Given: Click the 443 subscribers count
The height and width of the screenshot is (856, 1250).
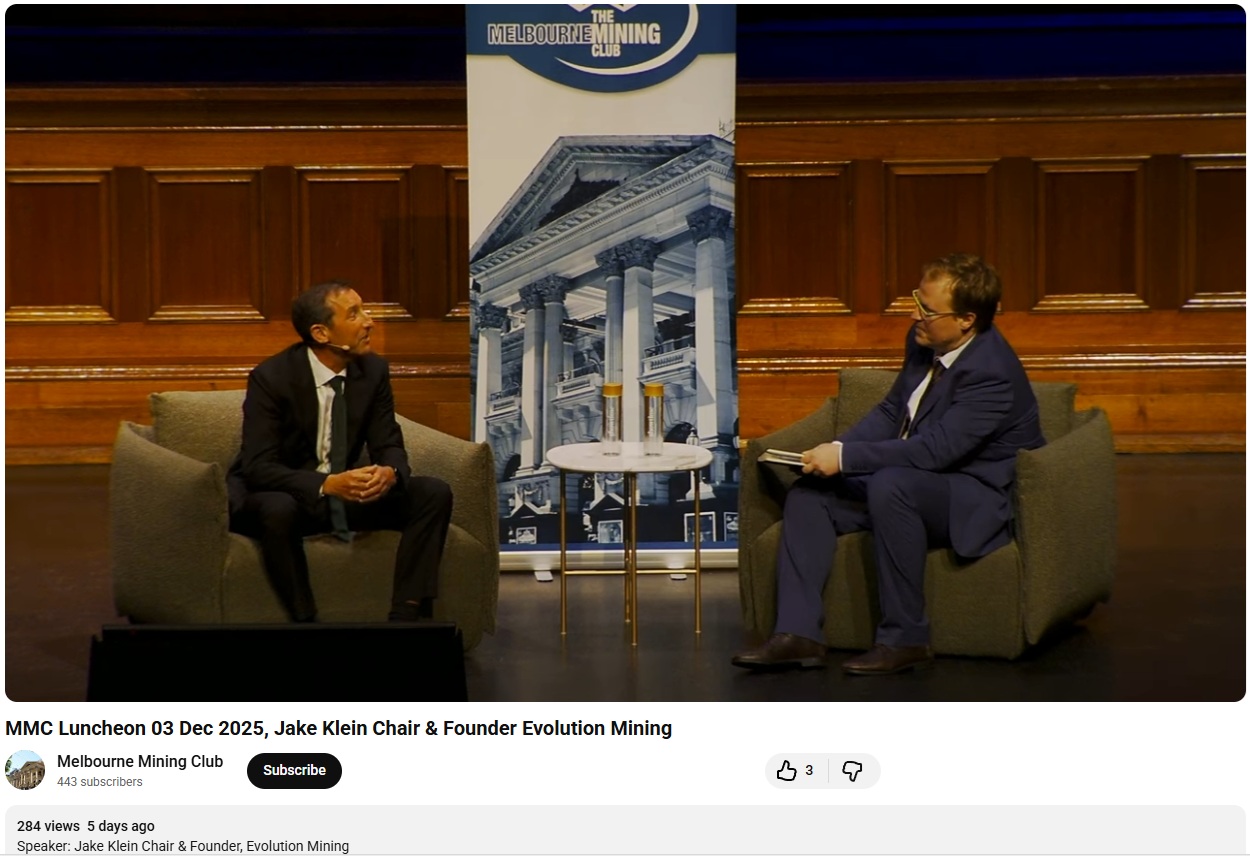Looking at the screenshot, I should click(x=100, y=782).
